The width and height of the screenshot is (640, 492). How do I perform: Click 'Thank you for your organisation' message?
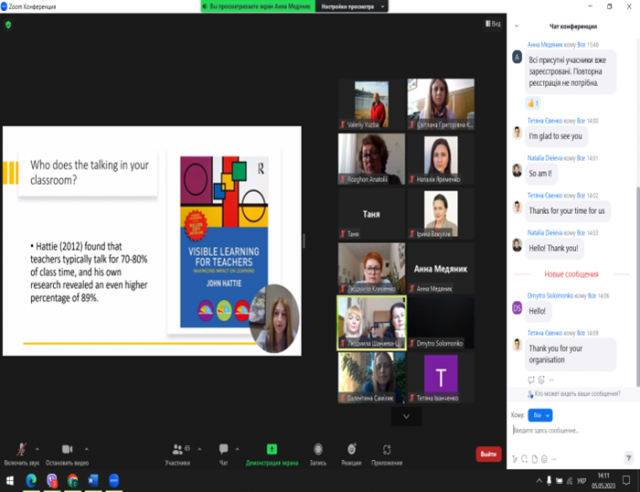pos(570,354)
